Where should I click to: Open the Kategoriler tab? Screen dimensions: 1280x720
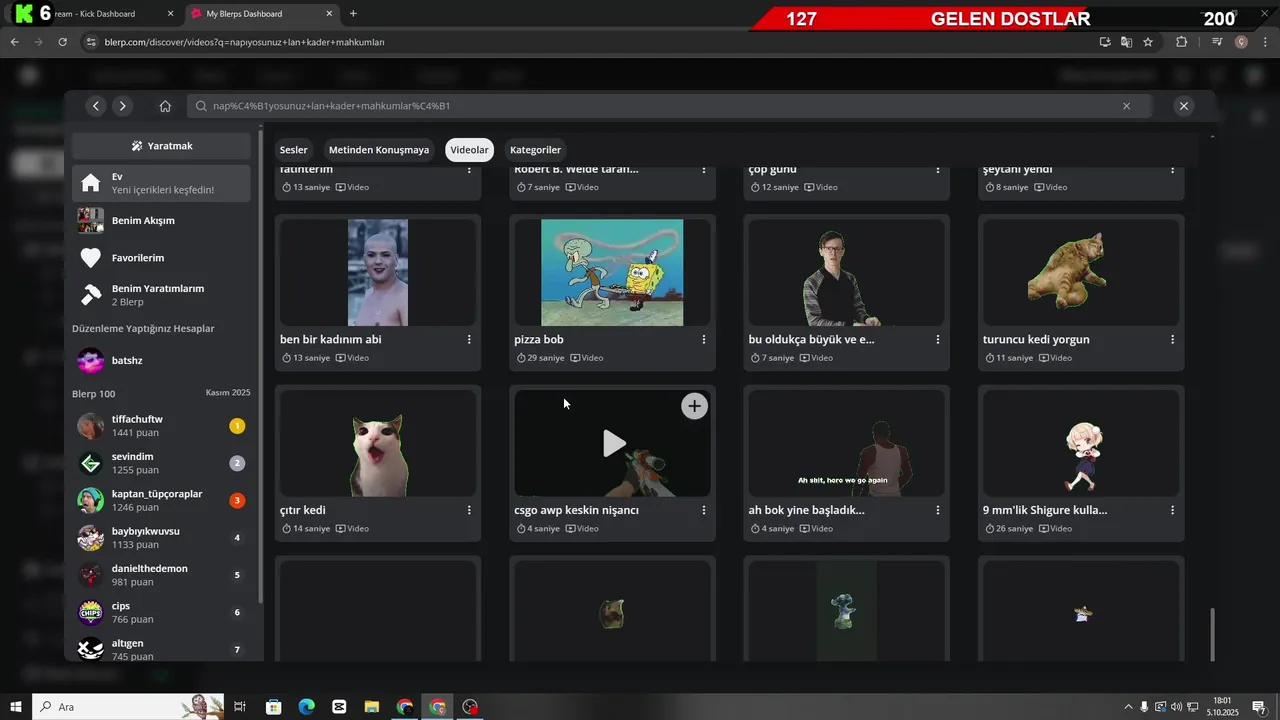click(x=535, y=150)
